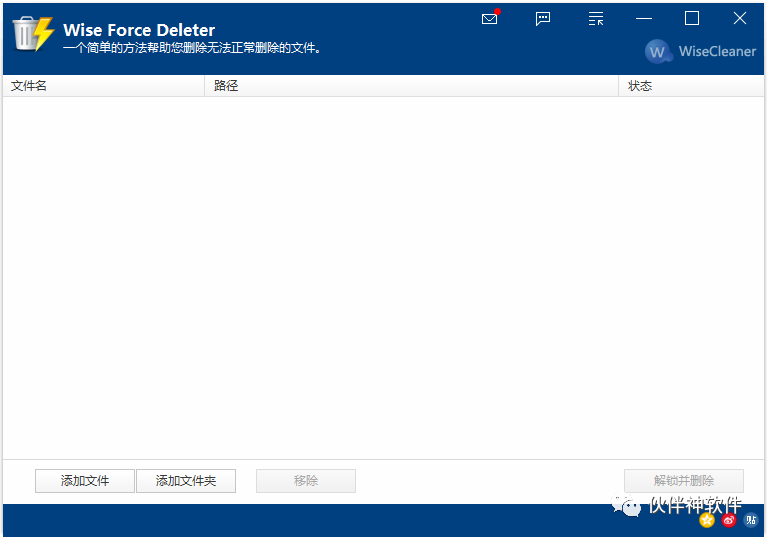This screenshot has width=767, height=539.
Task: Click the red Weibo share icon
Action: (729, 520)
